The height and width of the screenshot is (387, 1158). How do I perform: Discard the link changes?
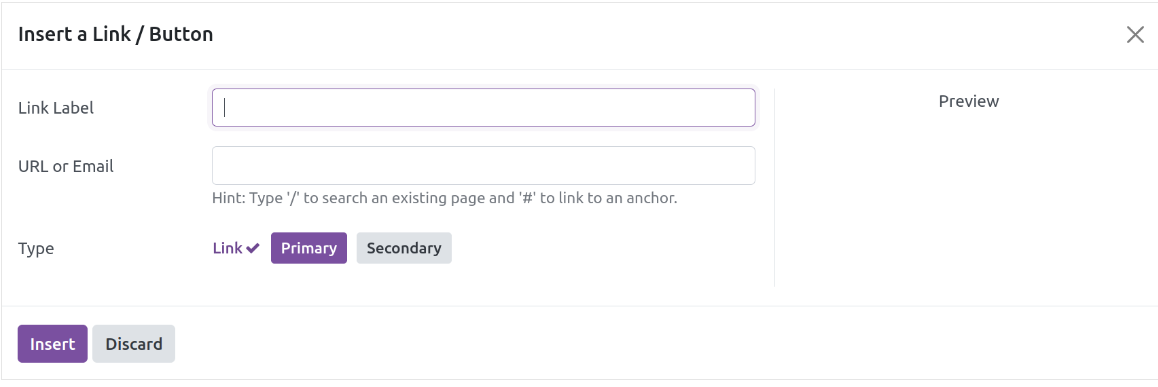tap(134, 344)
